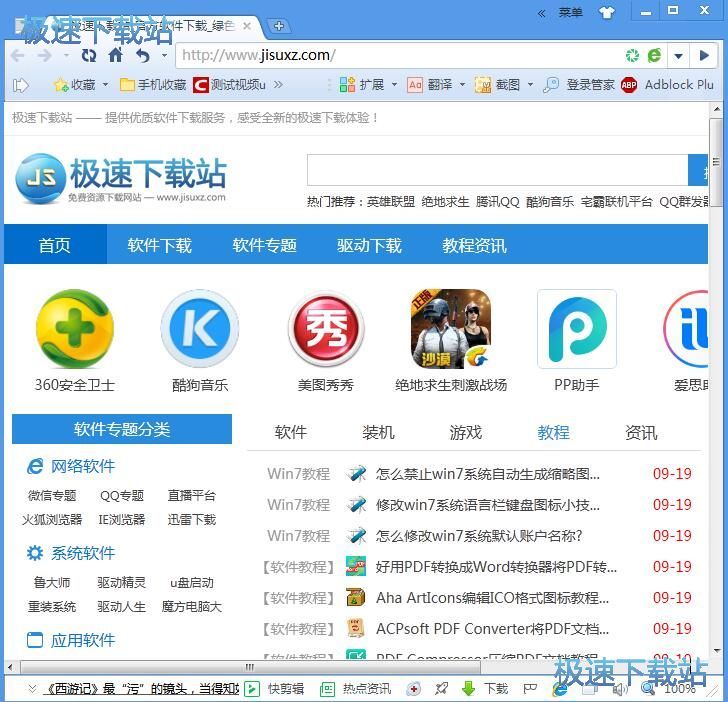Click the vertical scrollbar thumb
Screen dimensions: 728x702
(715, 162)
